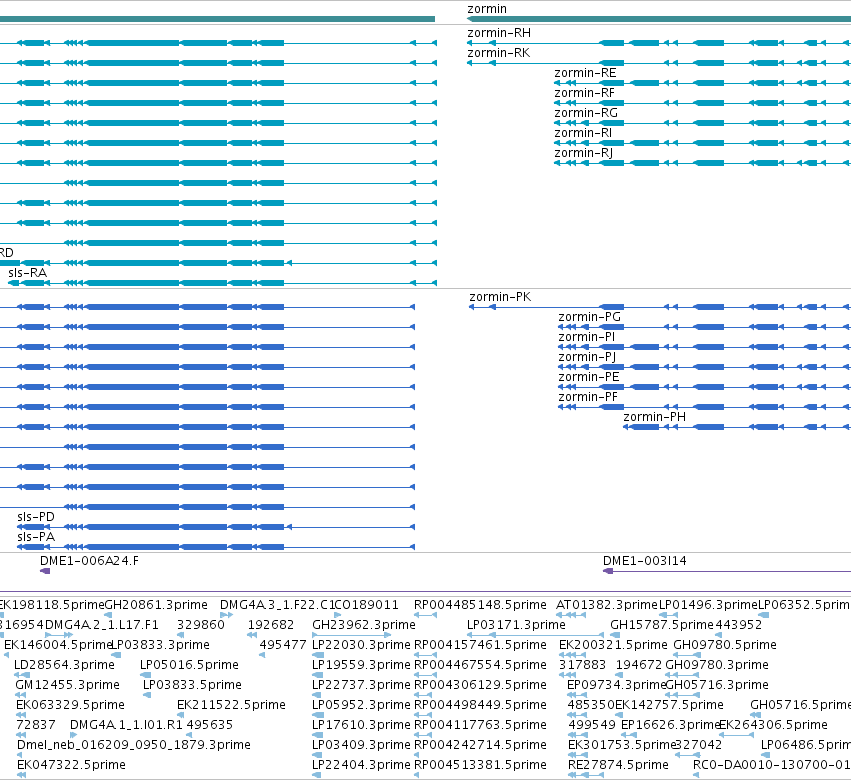Click the GH05716.3prime label
The height and width of the screenshot is (780, 851).
point(717,685)
